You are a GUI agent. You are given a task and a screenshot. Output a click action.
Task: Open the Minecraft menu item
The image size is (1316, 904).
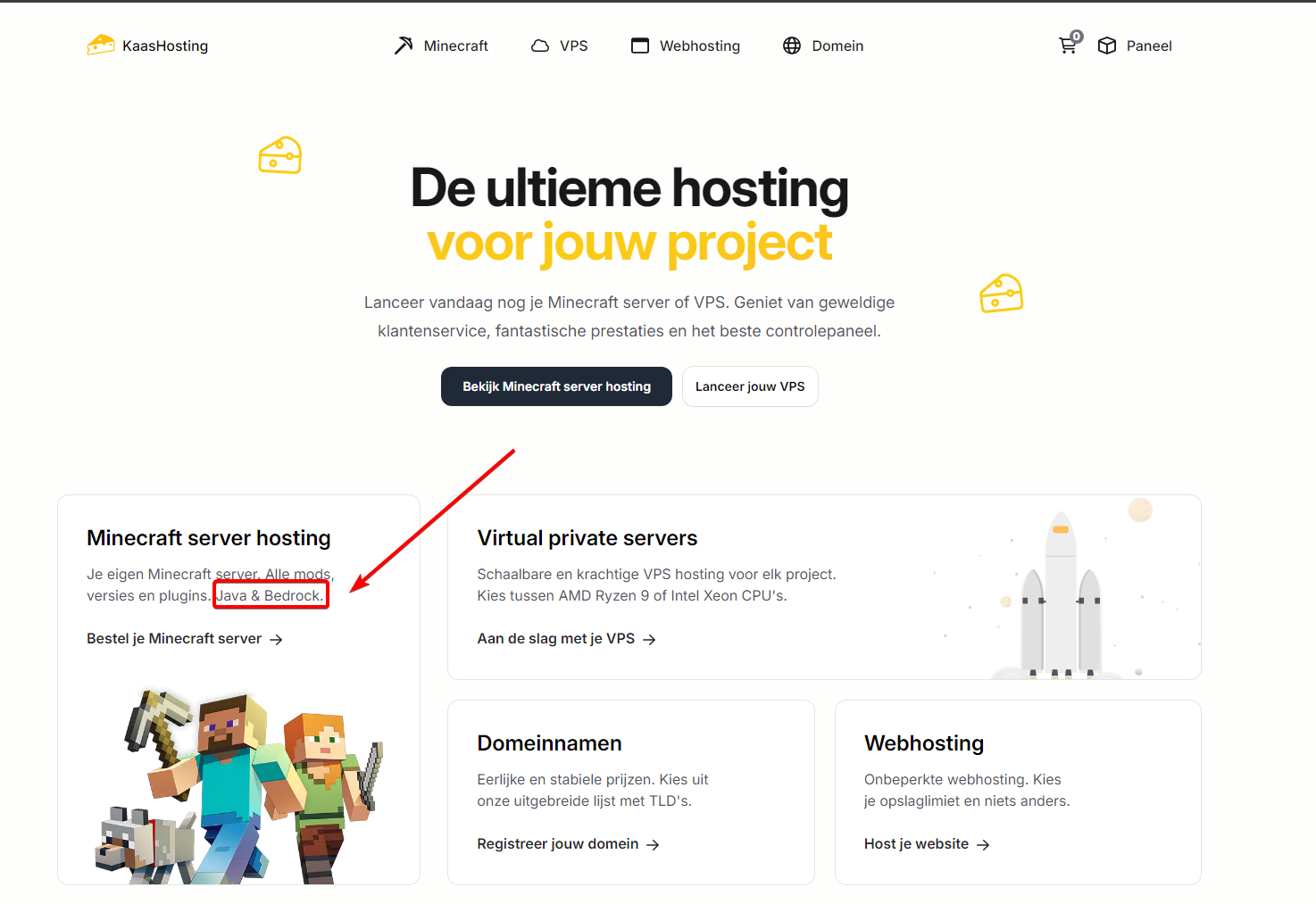tap(455, 46)
